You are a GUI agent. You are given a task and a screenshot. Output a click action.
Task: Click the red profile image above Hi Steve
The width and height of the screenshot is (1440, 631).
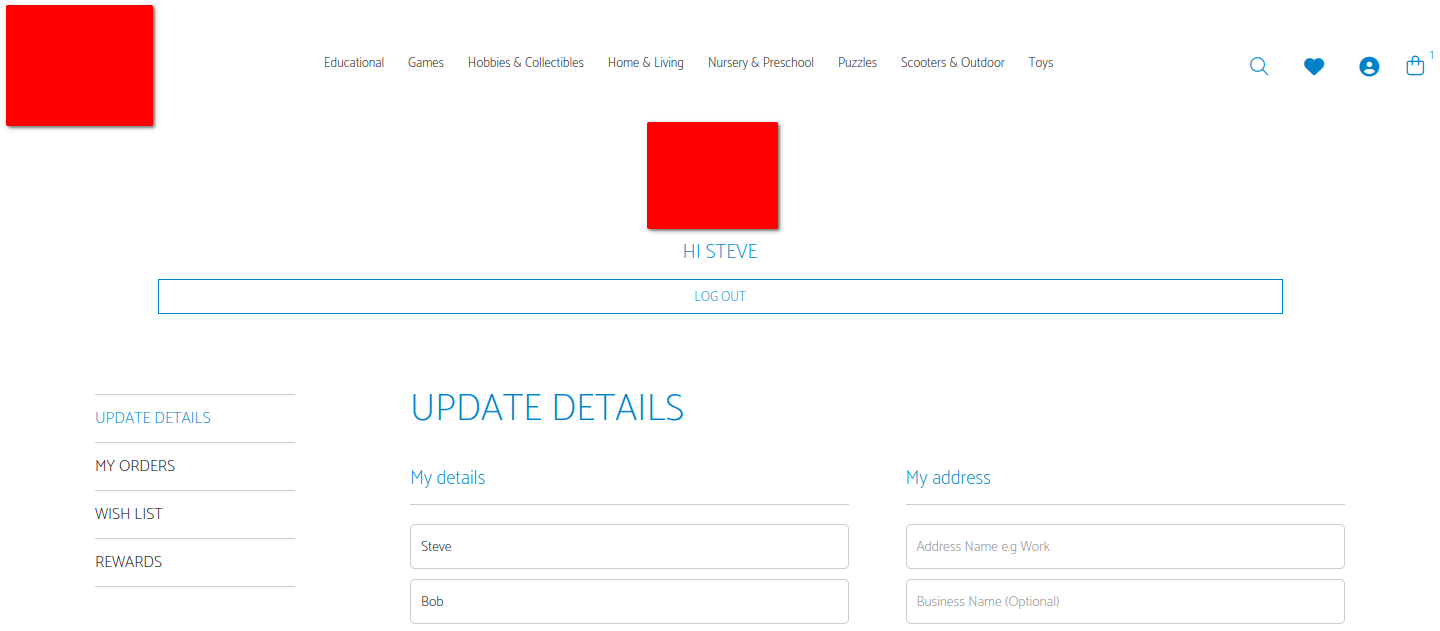(712, 175)
